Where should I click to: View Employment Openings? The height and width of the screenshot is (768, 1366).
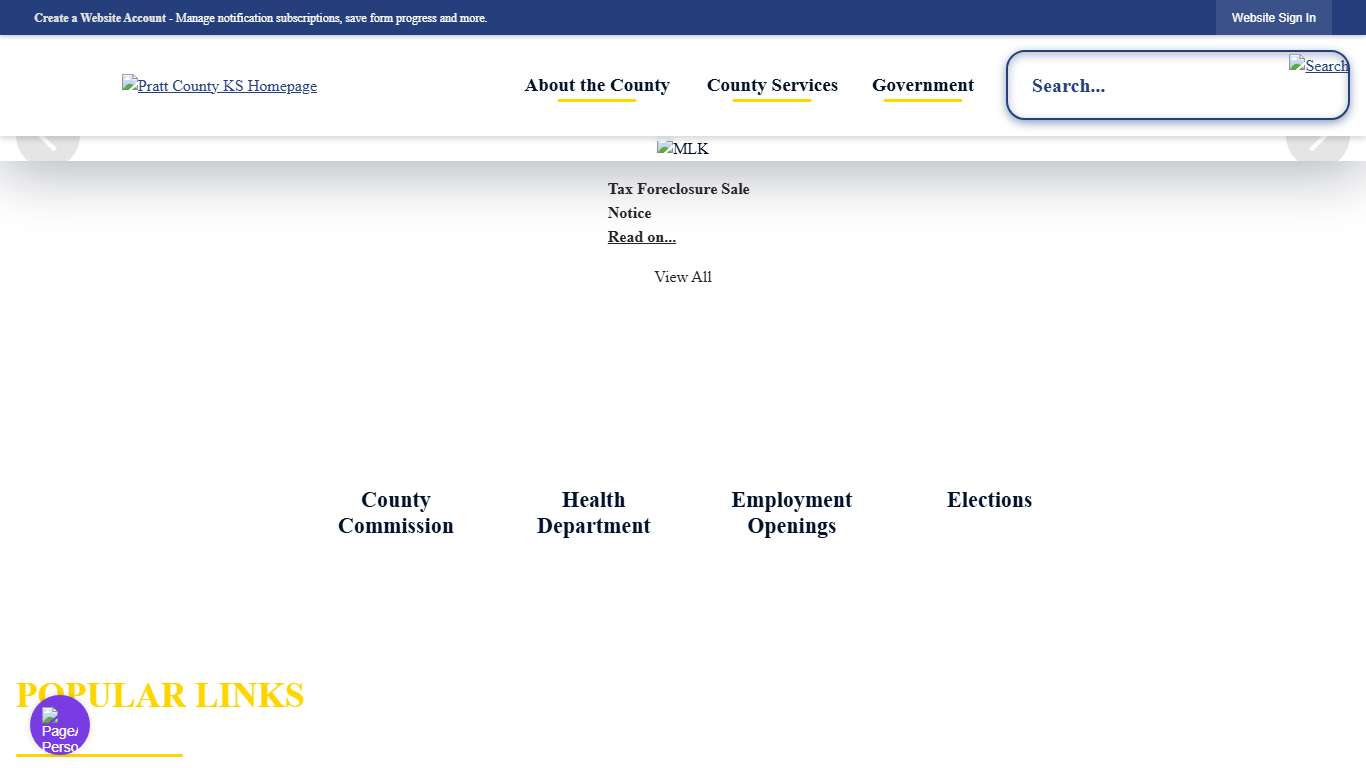tap(791, 513)
